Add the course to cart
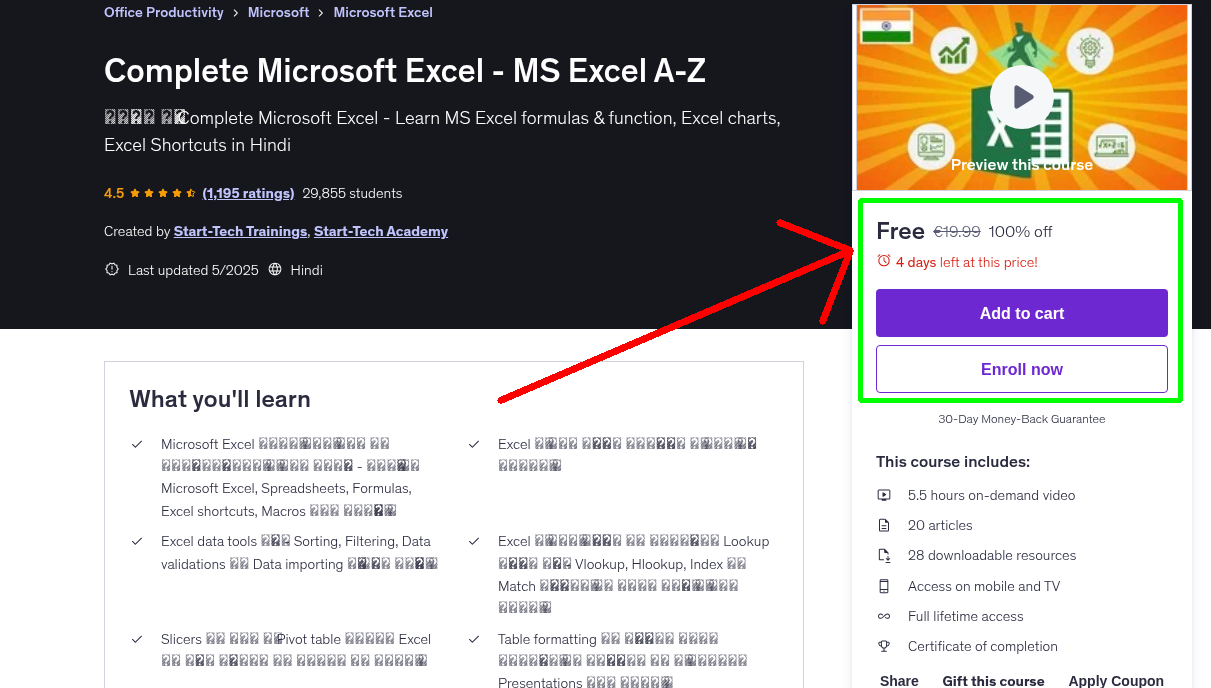 coord(1022,313)
